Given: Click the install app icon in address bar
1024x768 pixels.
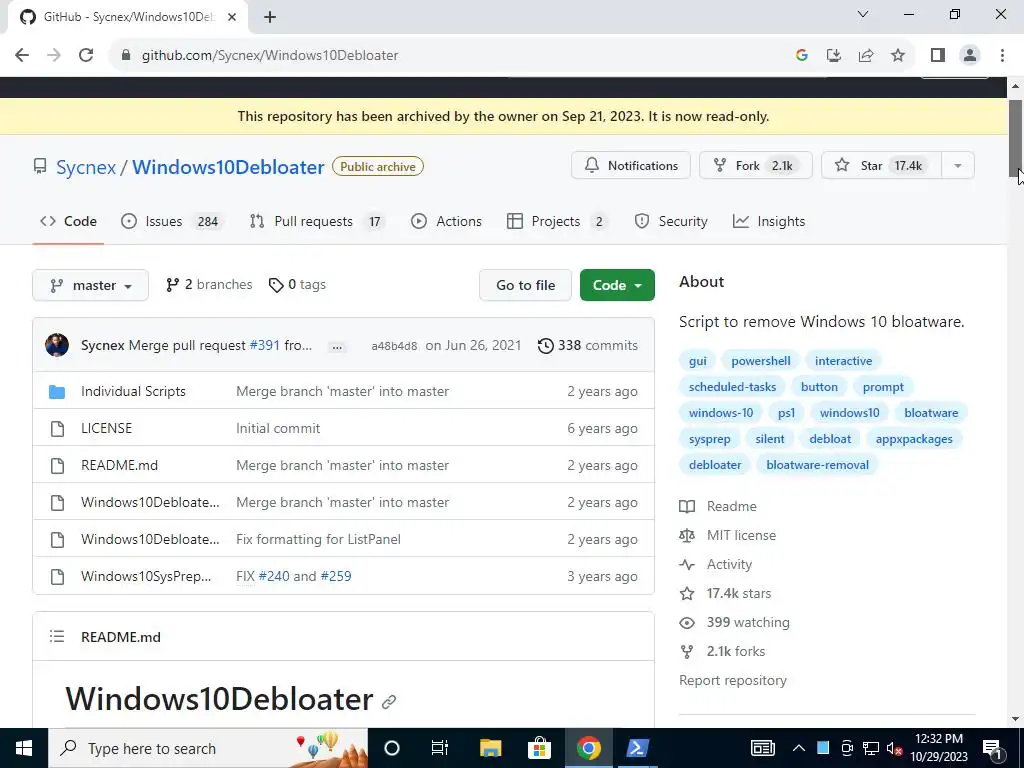Looking at the screenshot, I should click(834, 56).
